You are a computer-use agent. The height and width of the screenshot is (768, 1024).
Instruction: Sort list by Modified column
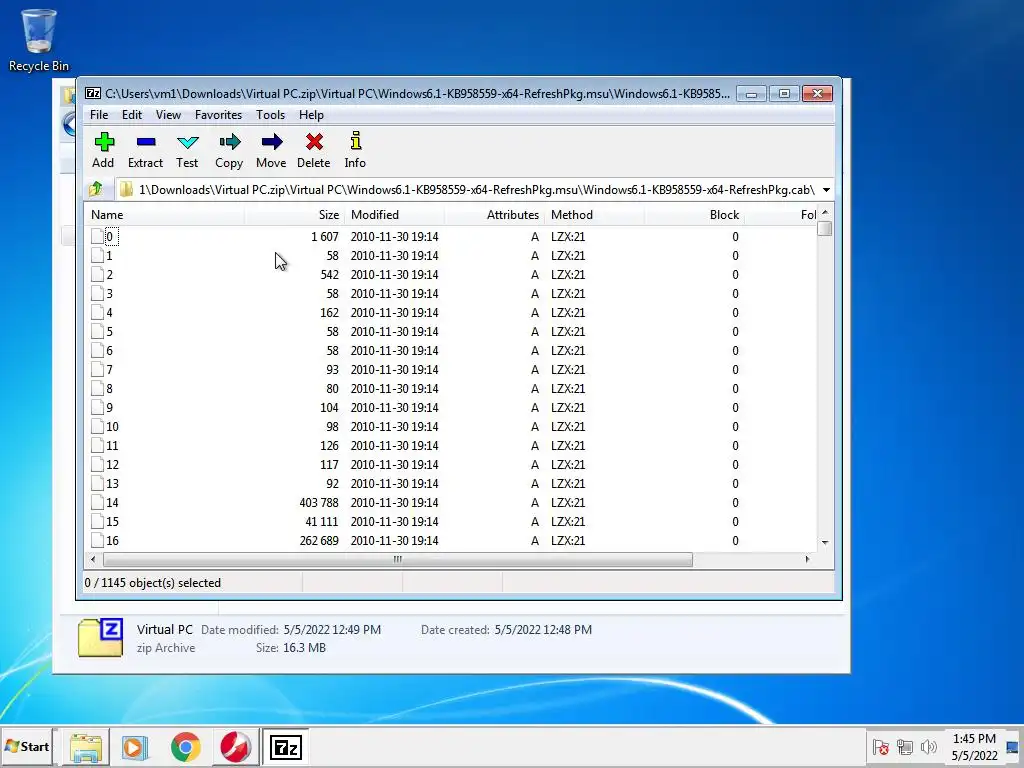[x=394, y=215]
